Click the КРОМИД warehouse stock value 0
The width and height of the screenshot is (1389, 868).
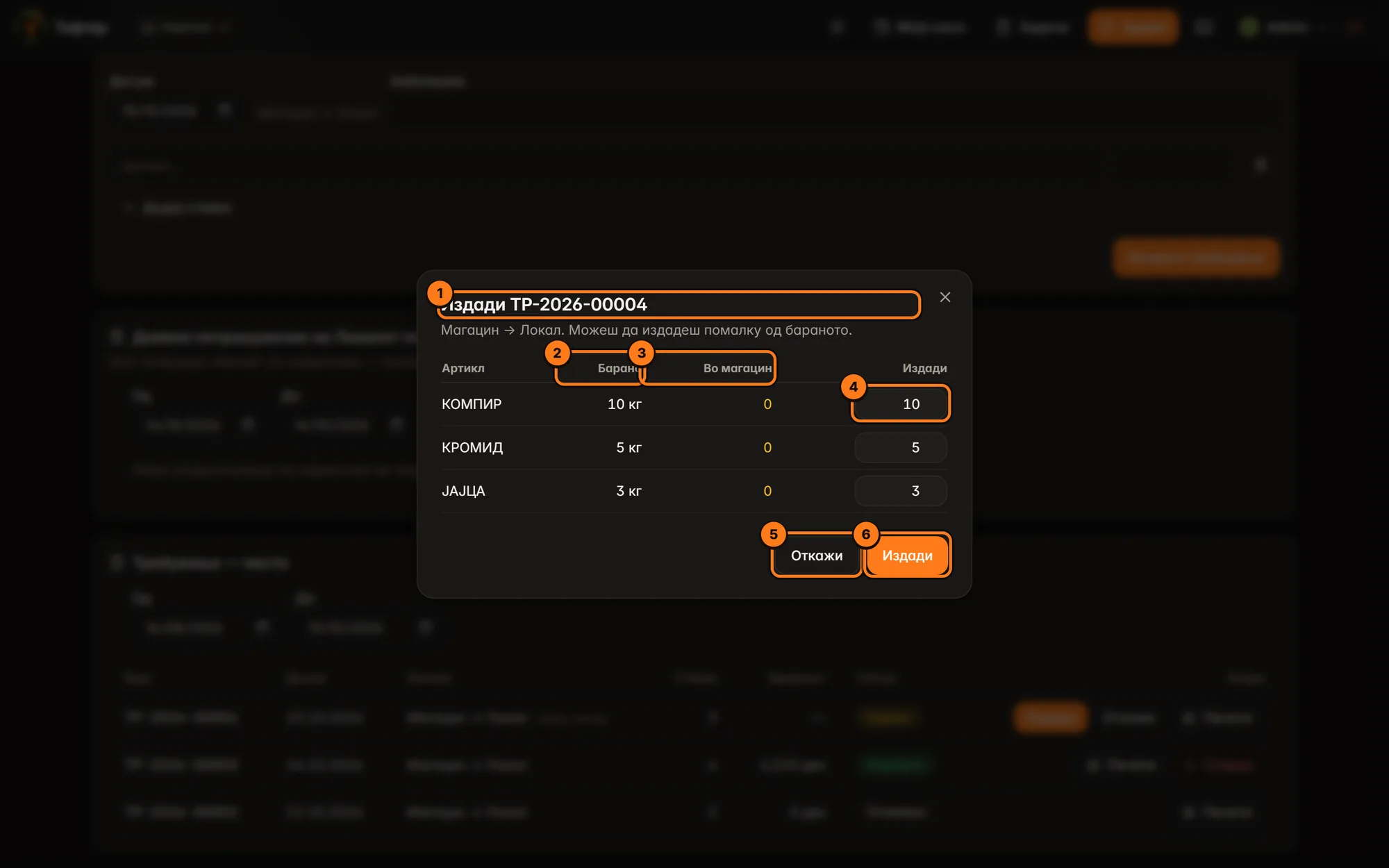pos(767,448)
